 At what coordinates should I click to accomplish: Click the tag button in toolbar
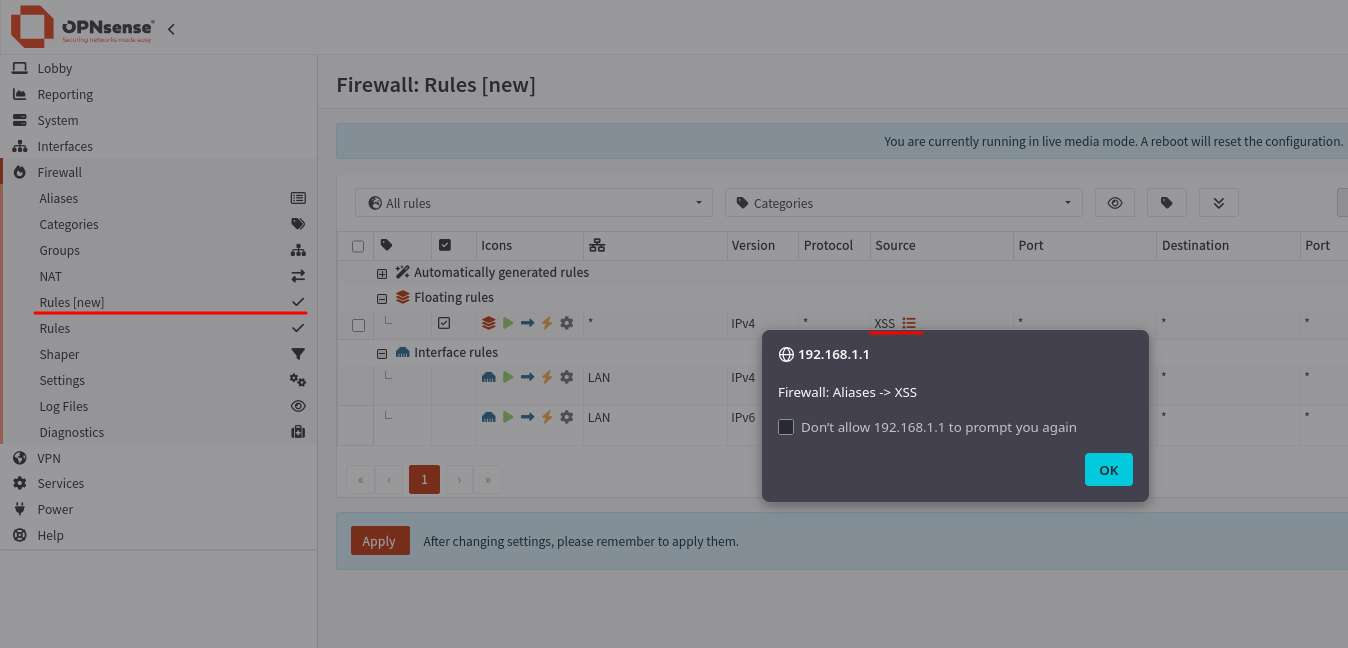pos(1167,203)
